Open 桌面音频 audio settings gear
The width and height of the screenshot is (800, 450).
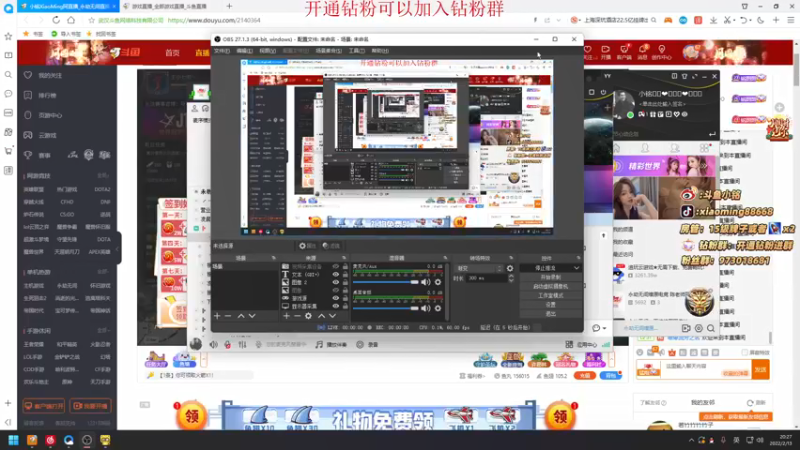coord(438,308)
